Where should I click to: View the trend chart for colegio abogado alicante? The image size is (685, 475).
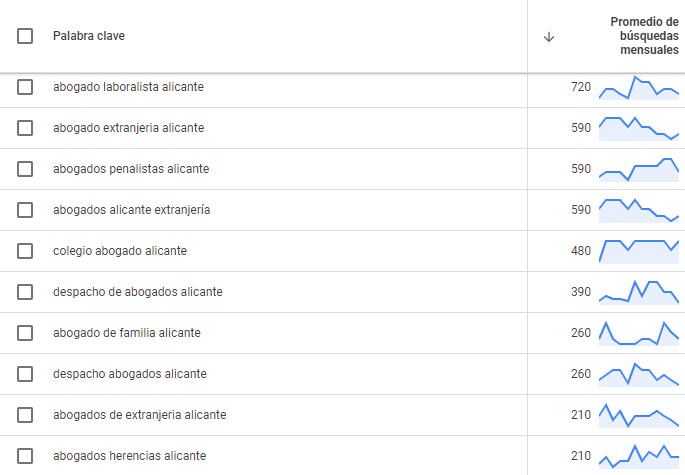click(639, 251)
